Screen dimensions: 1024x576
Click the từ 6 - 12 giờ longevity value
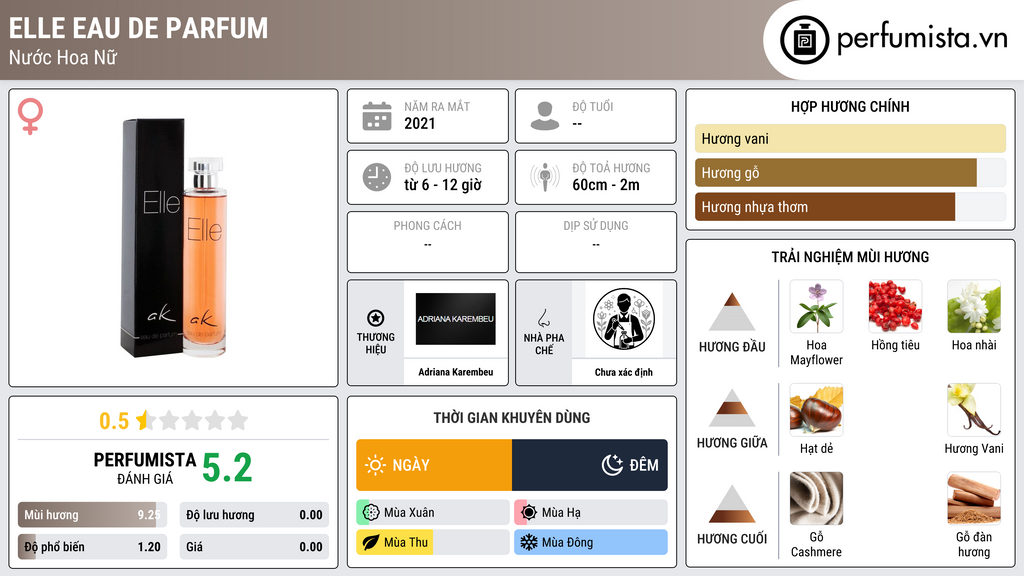[443, 185]
